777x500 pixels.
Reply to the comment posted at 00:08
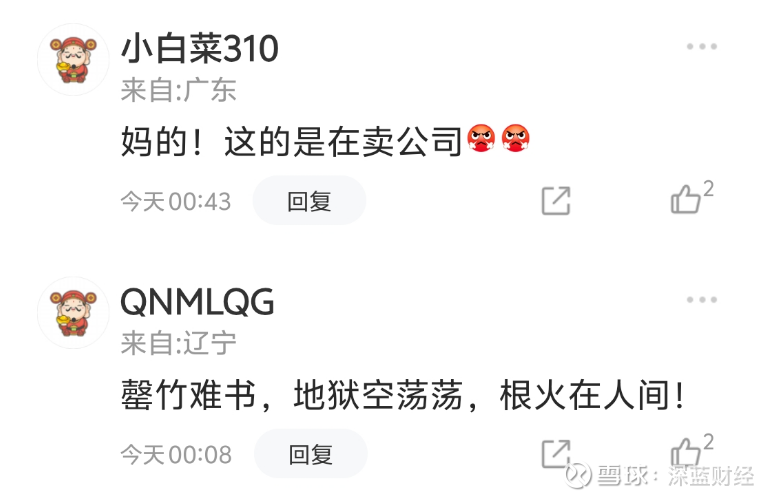click(311, 454)
